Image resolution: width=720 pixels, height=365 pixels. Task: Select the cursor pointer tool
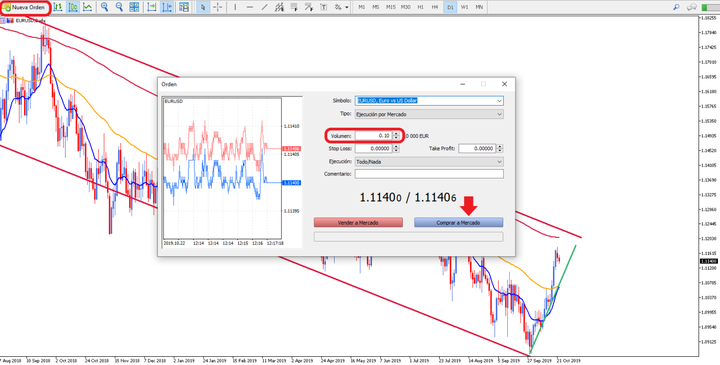(203, 7)
